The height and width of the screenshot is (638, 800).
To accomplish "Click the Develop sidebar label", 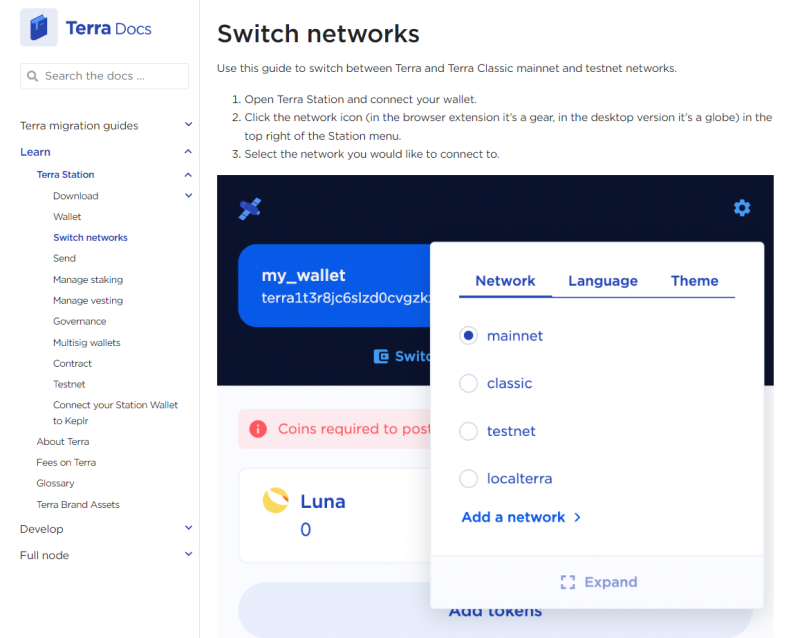I will [x=41, y=529].
